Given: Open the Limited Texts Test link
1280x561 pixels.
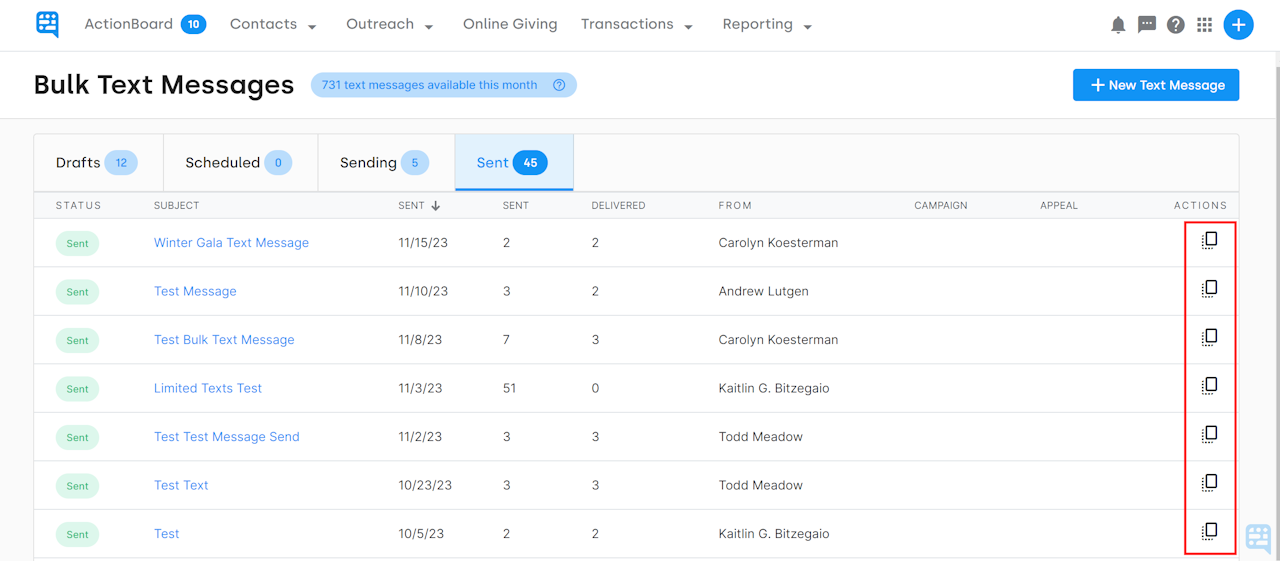Looking at the screenshot, I should 208,388.
